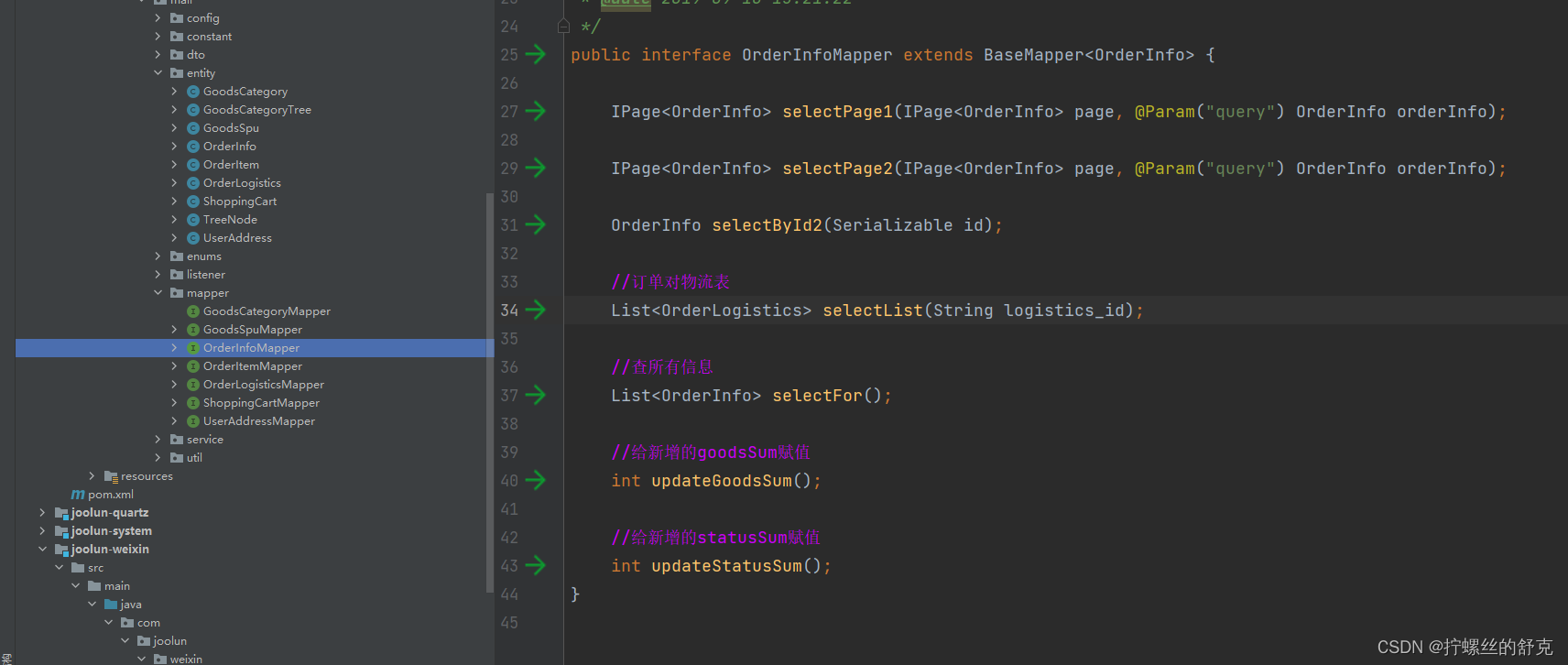This screenshot has width=1568, height=665.
Task: Click the class icon of GoodsCategoryTree
Action: [193, 110]
